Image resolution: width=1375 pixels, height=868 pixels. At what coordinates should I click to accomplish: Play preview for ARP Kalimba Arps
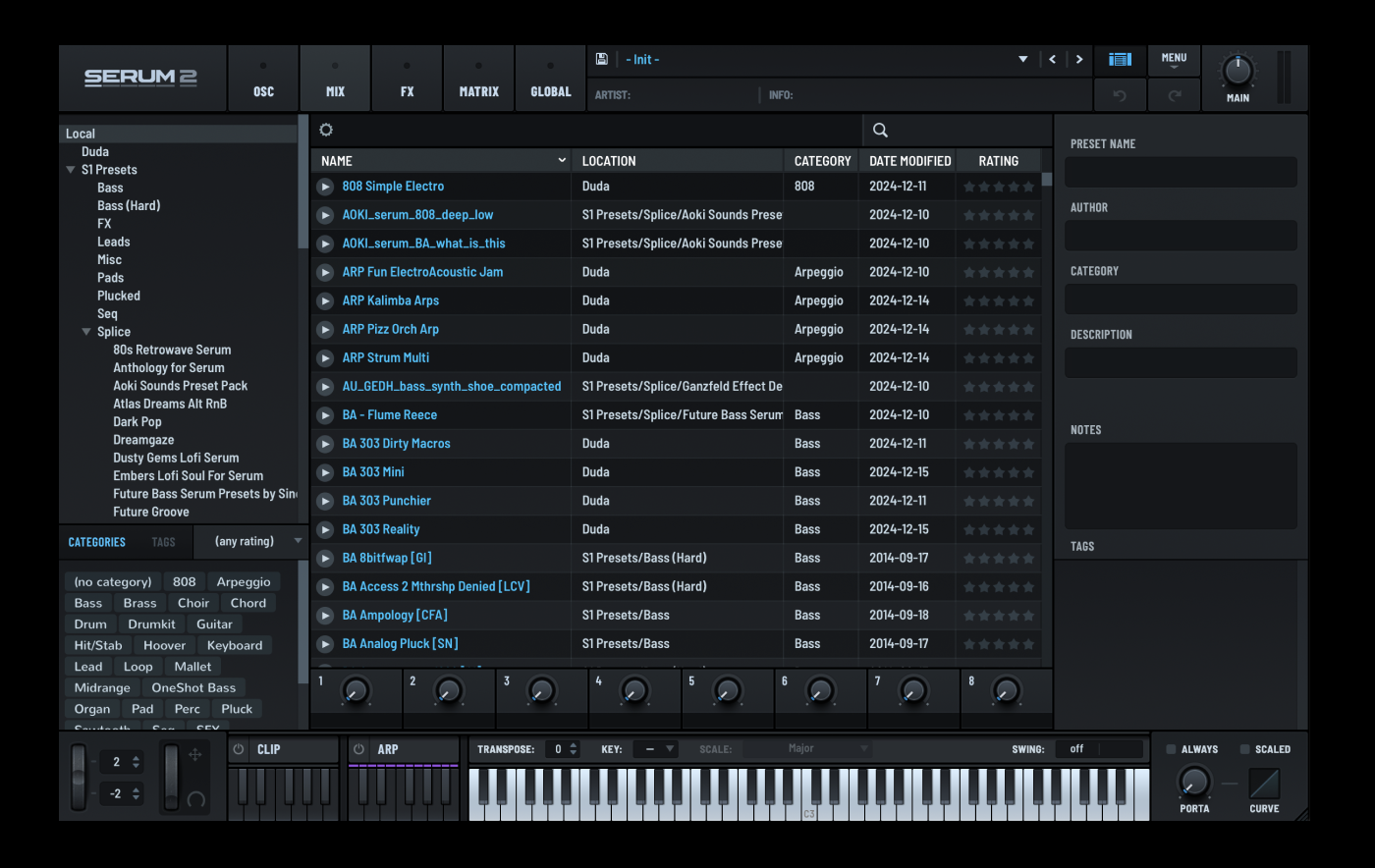click(325, 300)
